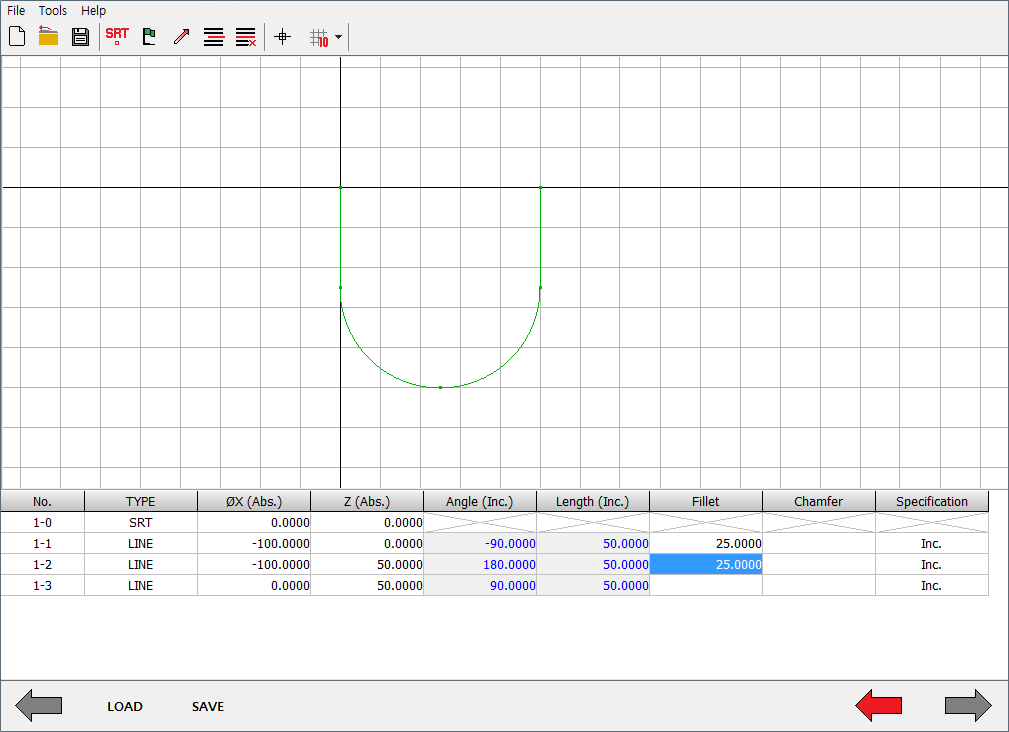The image size is (1009, 732).
Task: Click the empty Fillet cell in row 1-3
Action: click(706, 585)
